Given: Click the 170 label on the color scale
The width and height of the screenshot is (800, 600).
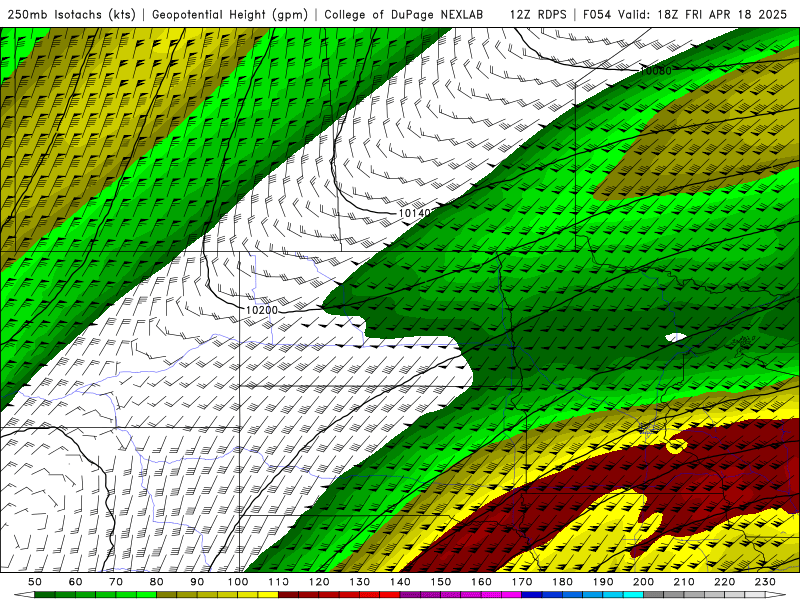Looking at the screenshot, I should coord(522,582).
